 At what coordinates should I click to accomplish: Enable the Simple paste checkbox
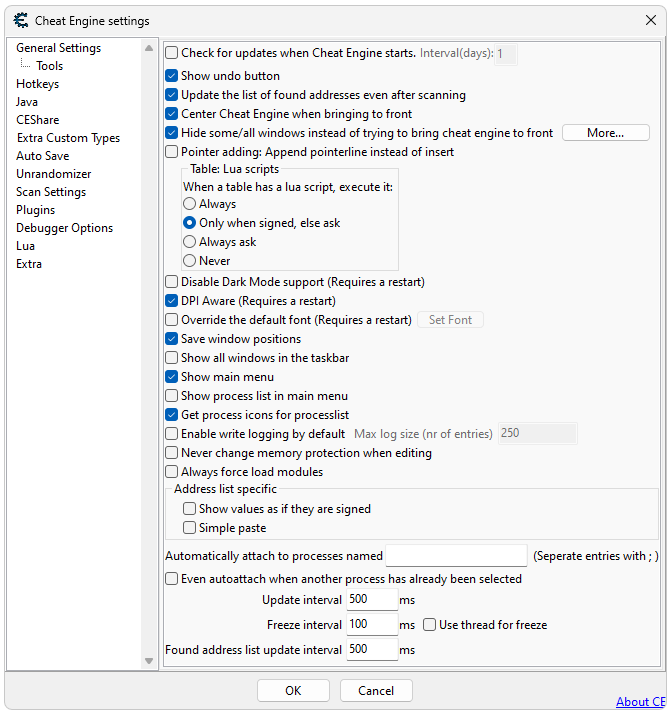189,528
